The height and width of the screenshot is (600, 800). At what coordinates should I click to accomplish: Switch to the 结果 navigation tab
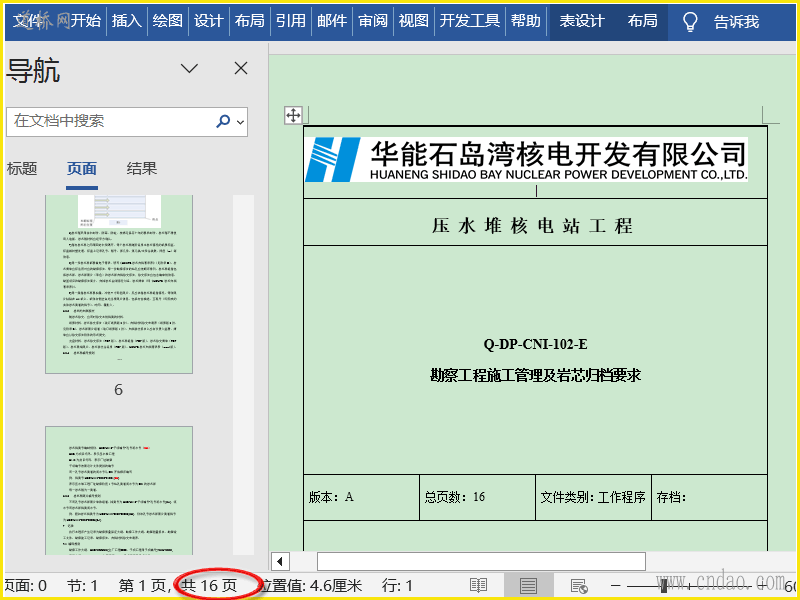(x=141, y=168)
